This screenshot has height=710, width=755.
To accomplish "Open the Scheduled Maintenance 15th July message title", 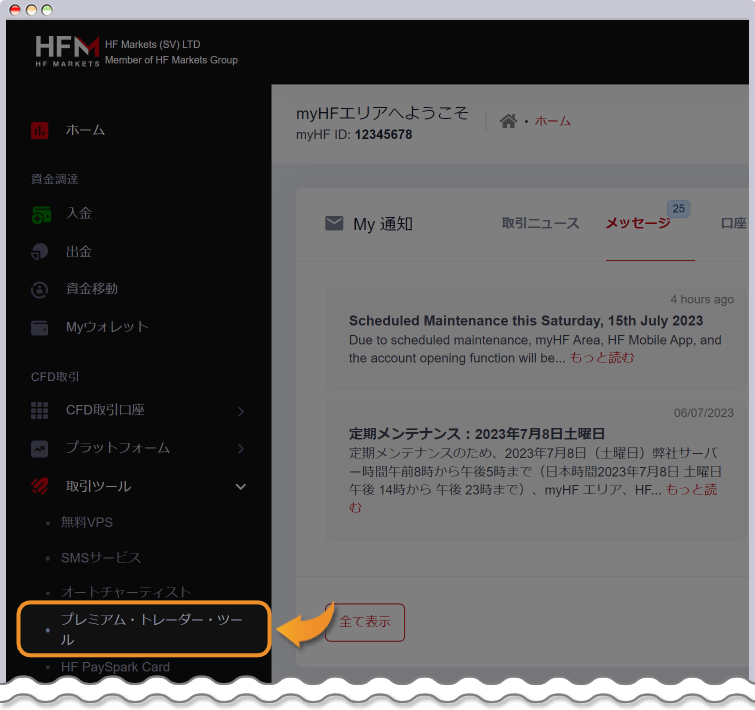I will click(526, 321).
